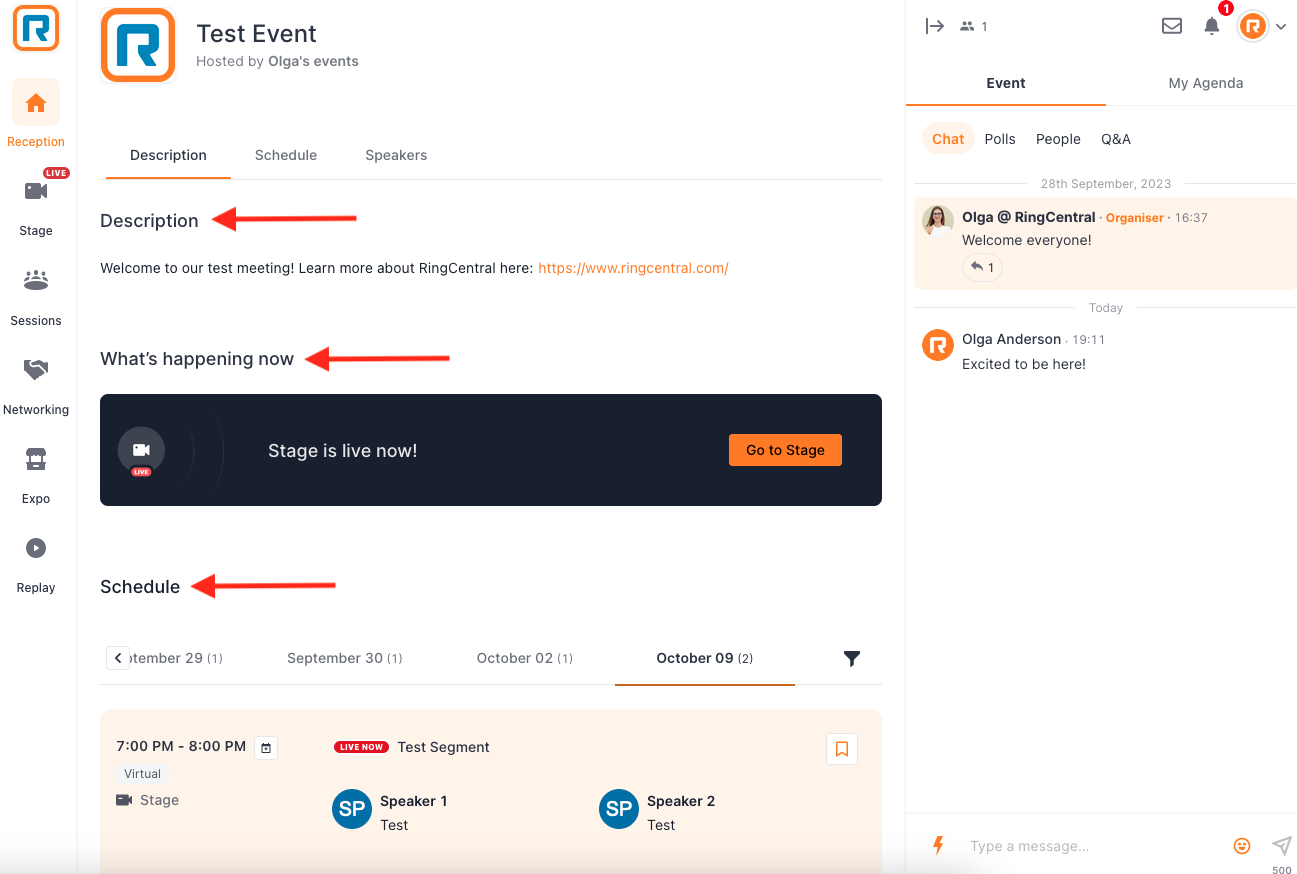Image resolution: width=1297 pixels, height=874 pixels.
Task: Click the live camera icon in the banner
Action: click(141, 450)
